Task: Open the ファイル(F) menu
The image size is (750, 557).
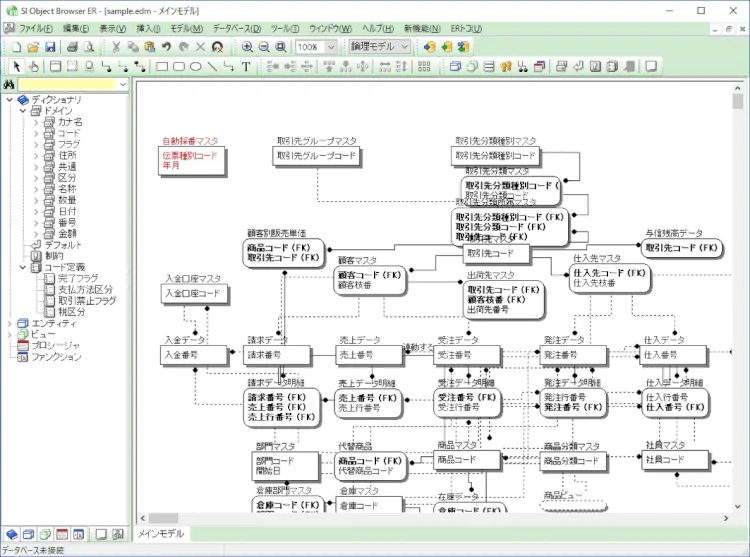Action: coord(36,29)
